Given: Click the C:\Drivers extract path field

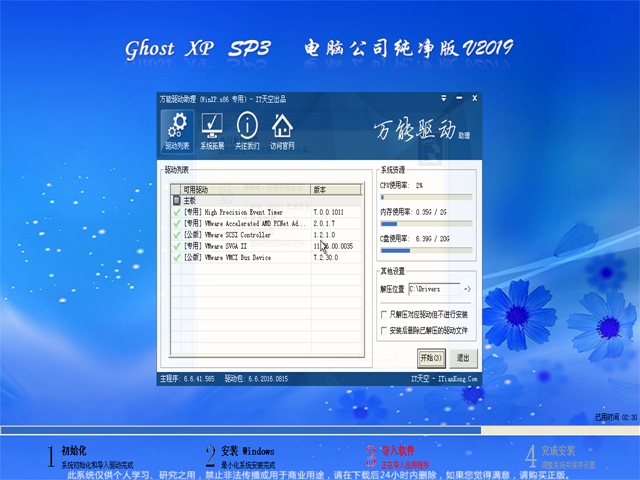Looking at the screenshot, I should coord(434,289).
